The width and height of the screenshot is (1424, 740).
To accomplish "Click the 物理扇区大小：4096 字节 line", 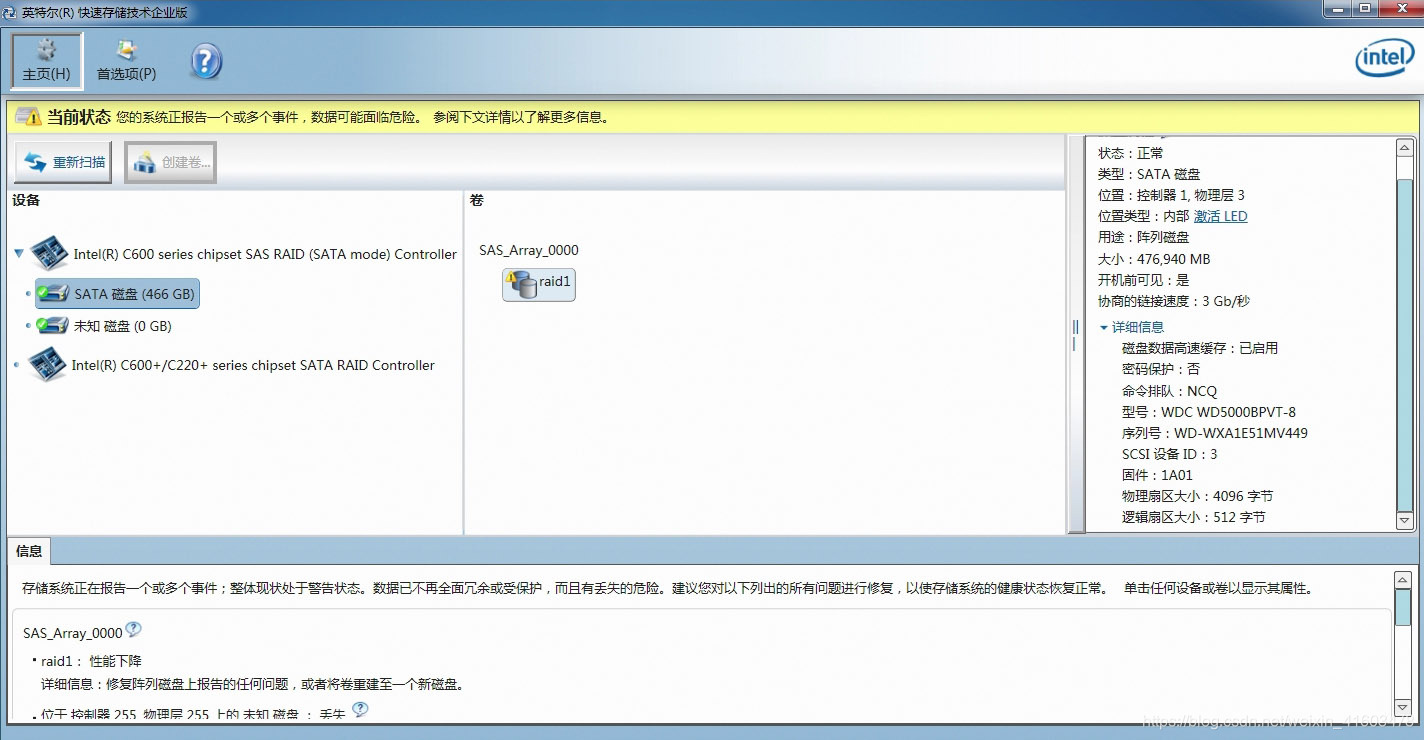I will click(x=1197, y=496).
